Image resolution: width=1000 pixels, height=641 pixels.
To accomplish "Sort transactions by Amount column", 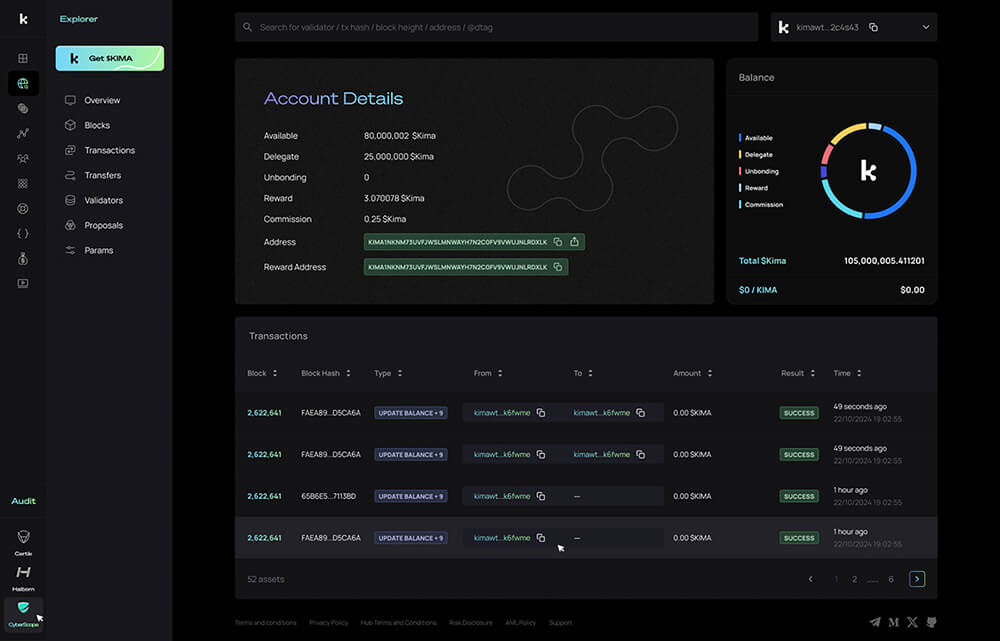I will 710,373.
